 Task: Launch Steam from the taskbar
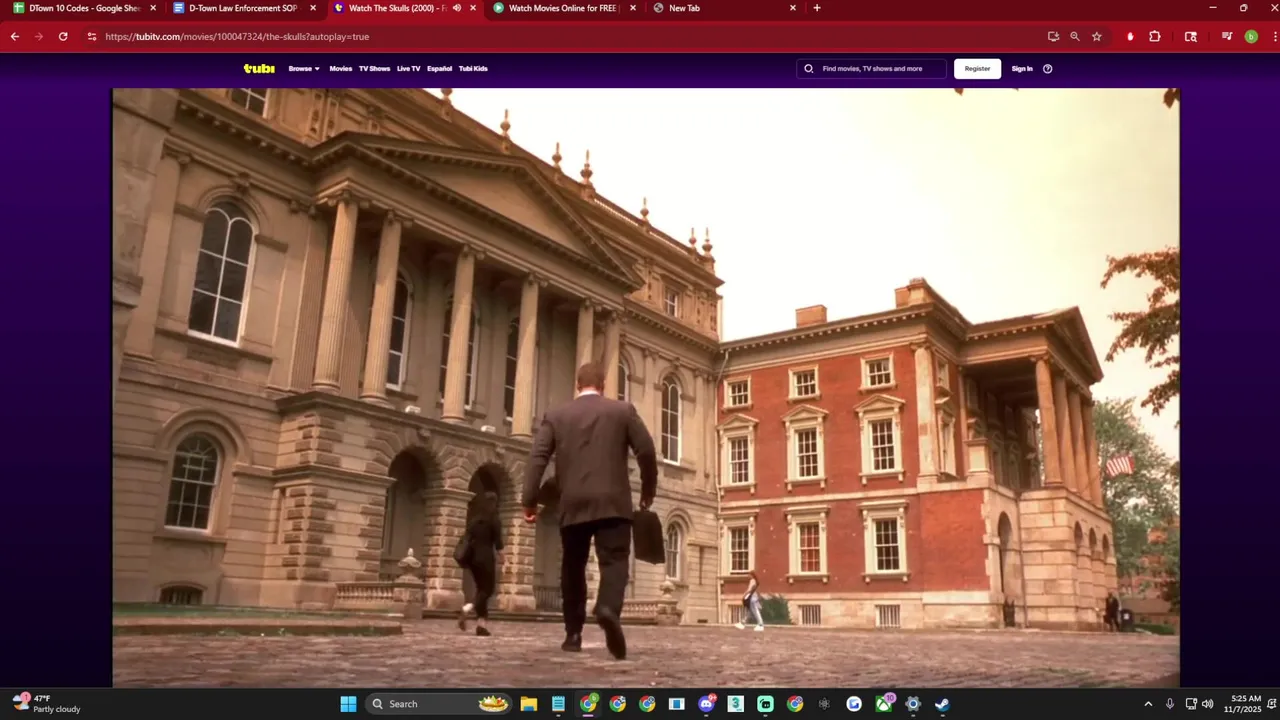[x=942, y=704]
